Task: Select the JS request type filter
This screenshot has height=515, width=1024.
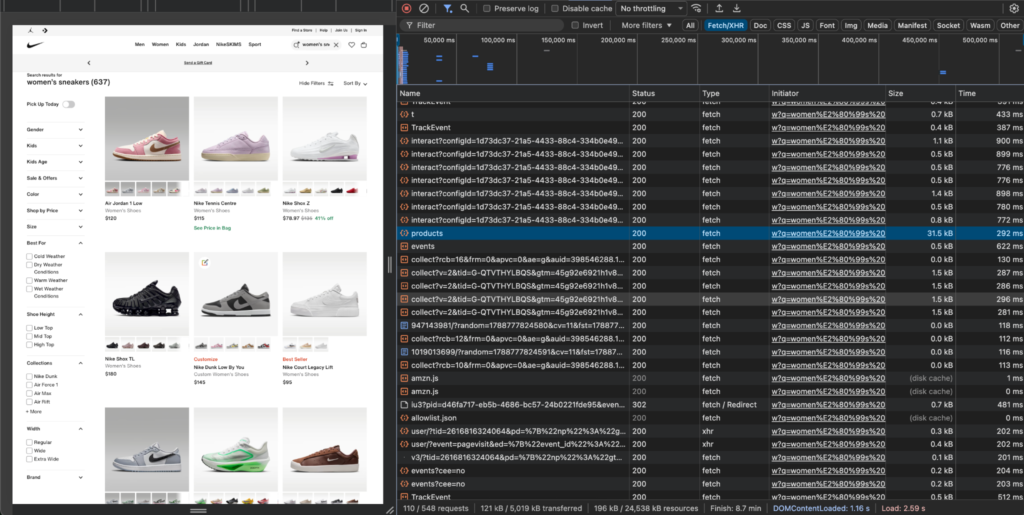Action: coord(805,25)
